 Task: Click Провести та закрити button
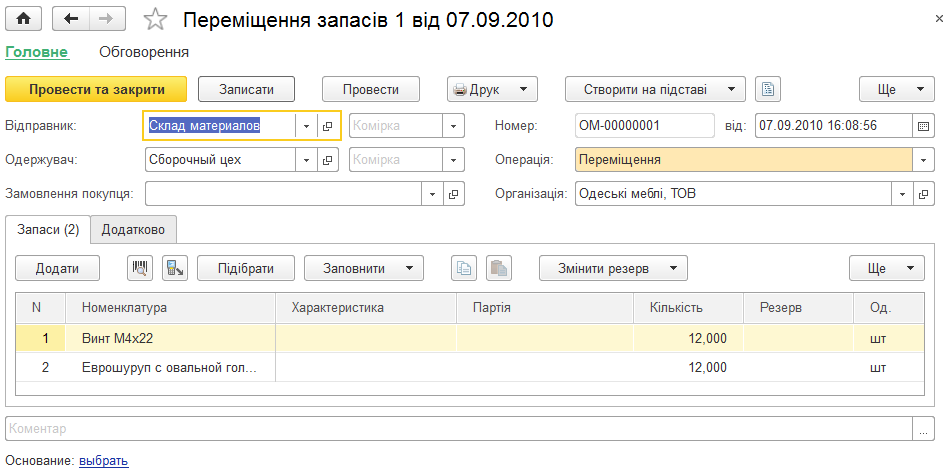(x=96, y=89)
